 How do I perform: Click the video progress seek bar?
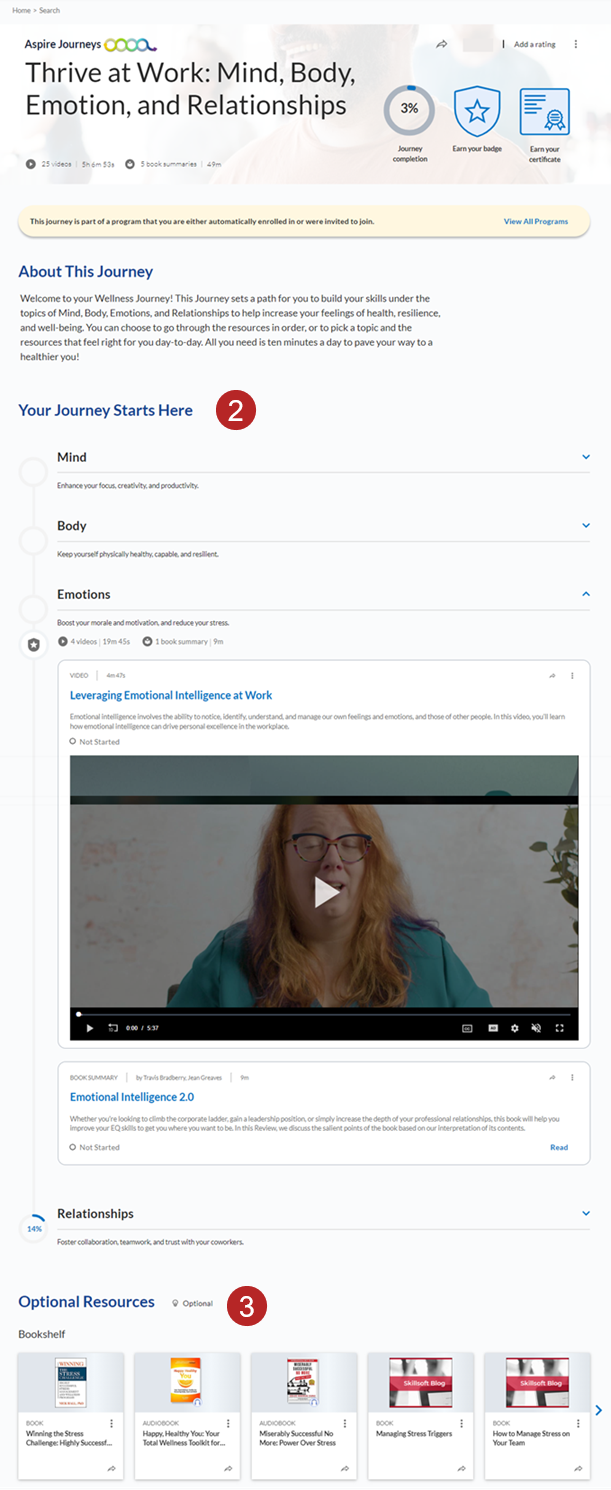(325, 1014)
